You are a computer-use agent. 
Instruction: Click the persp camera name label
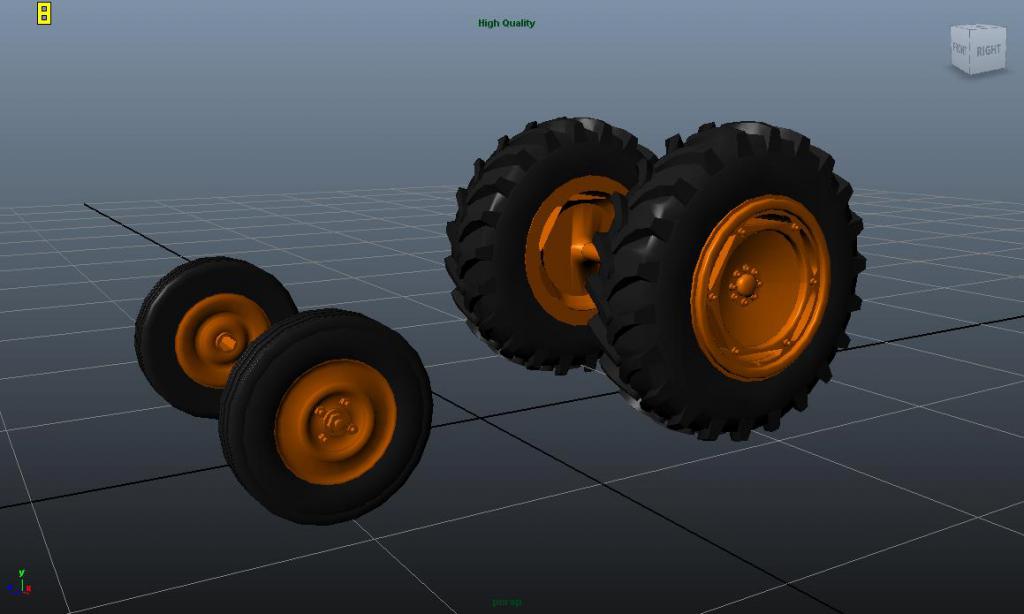pos(507,602)
